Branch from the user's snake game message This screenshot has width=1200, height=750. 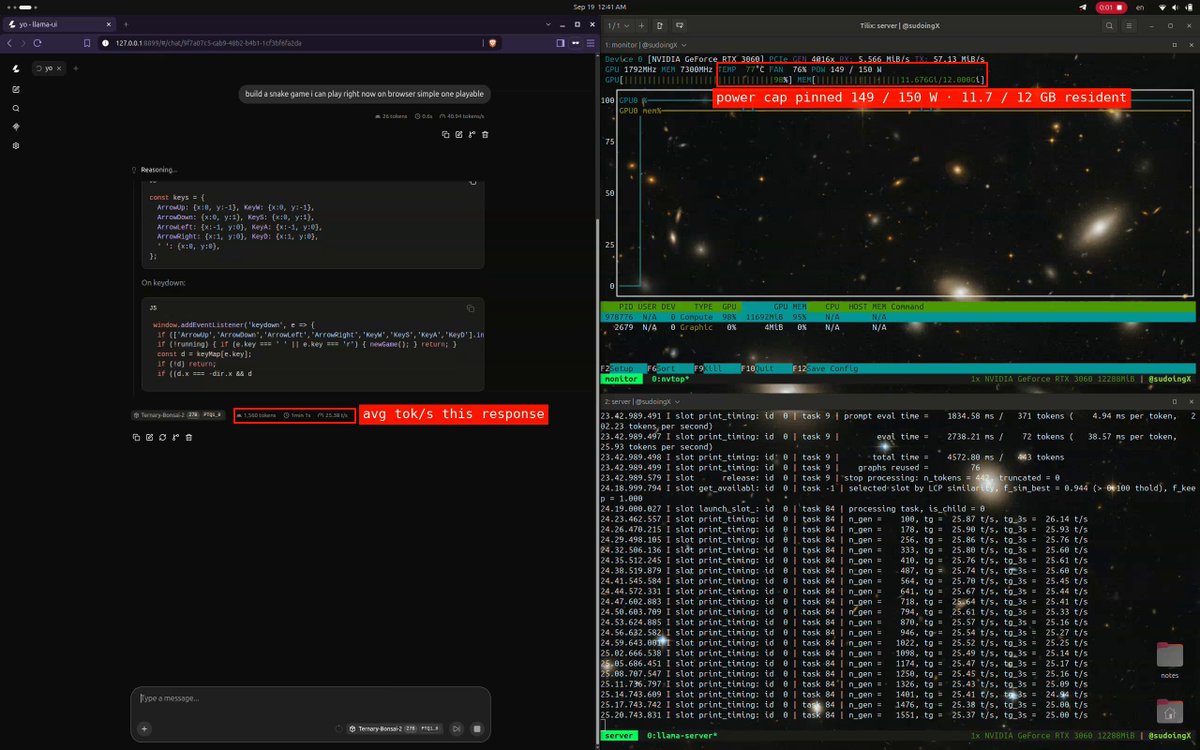[472, 134]
